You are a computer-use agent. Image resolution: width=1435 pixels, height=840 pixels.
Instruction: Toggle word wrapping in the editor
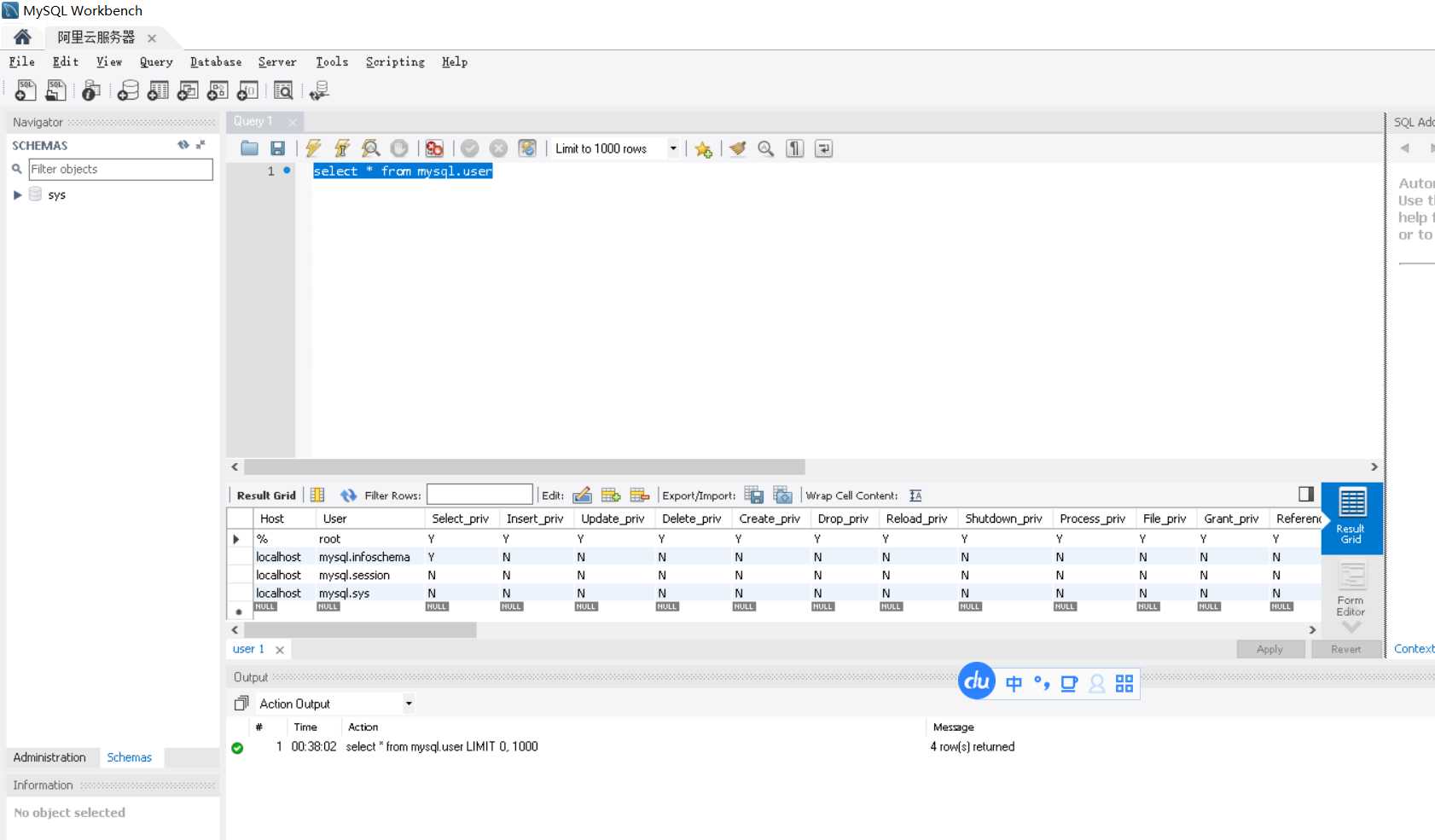click(x=823, y=148)
